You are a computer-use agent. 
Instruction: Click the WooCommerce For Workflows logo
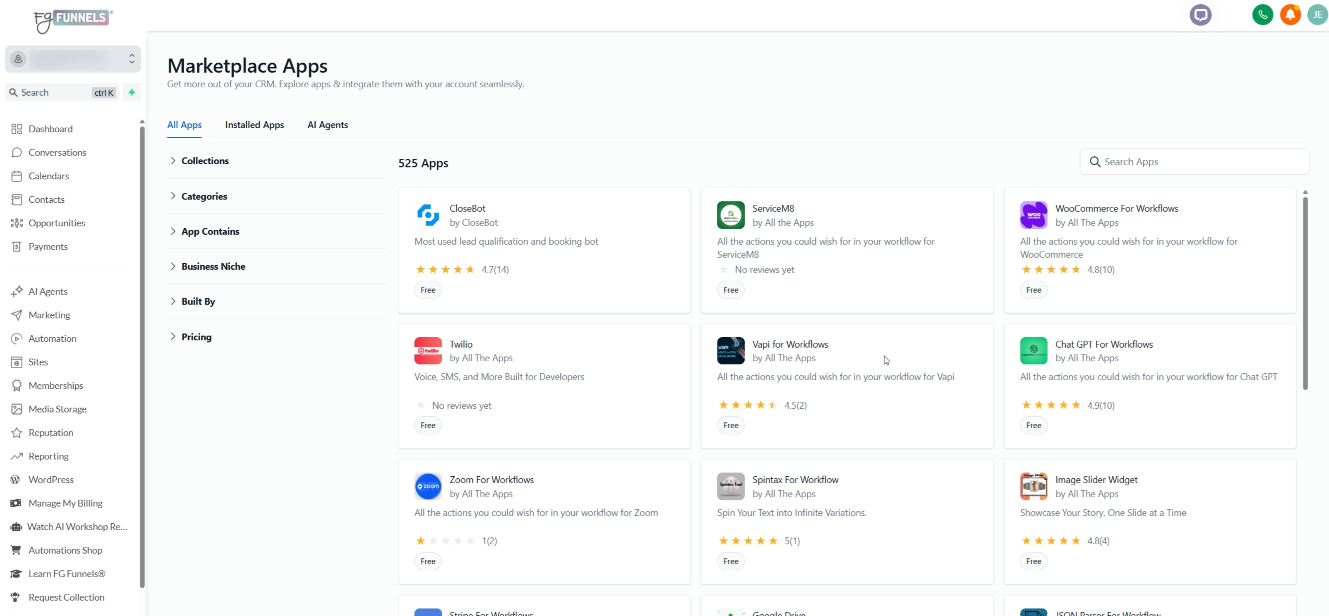(x=1034, y=215)
